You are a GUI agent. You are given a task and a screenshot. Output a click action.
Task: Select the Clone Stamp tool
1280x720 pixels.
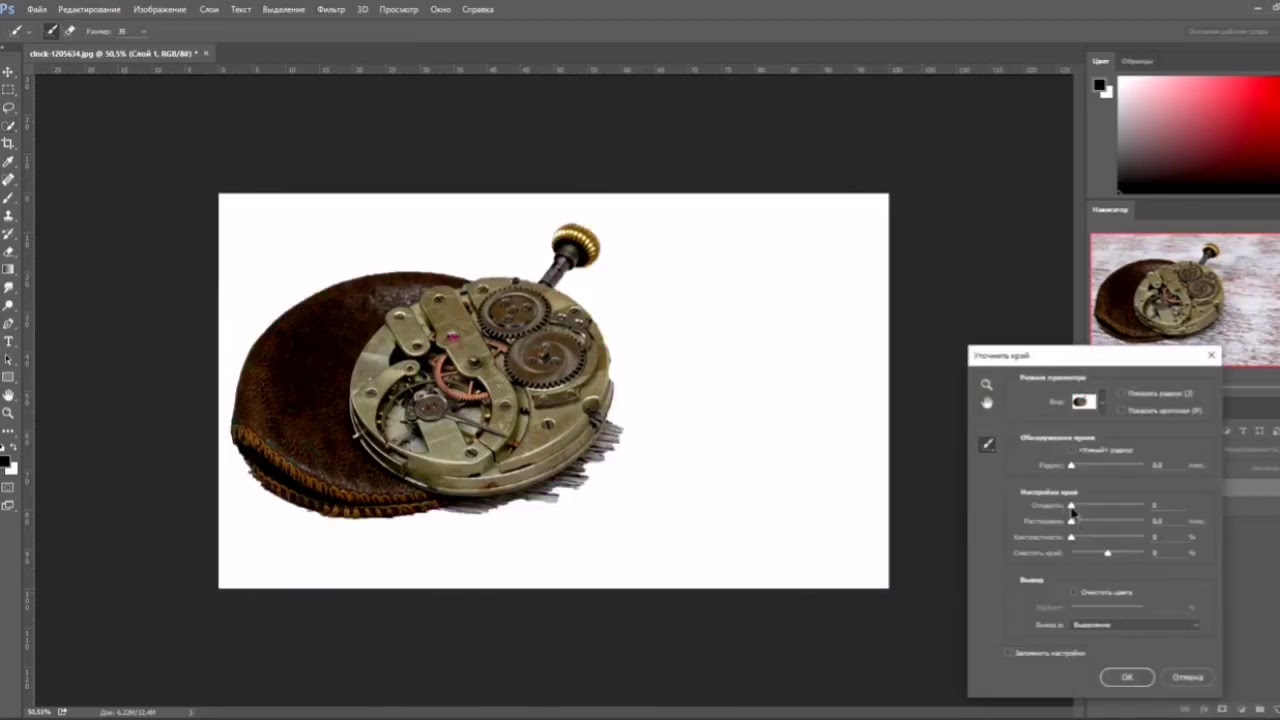pyautogui.click(x=8, y=216)
